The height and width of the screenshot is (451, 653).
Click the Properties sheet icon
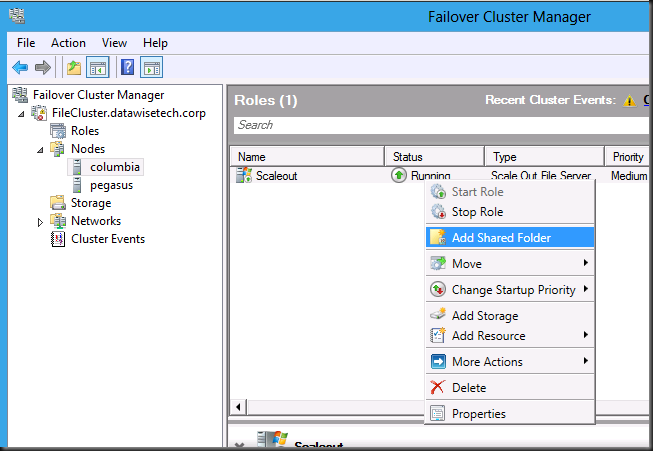click(438, 413)
